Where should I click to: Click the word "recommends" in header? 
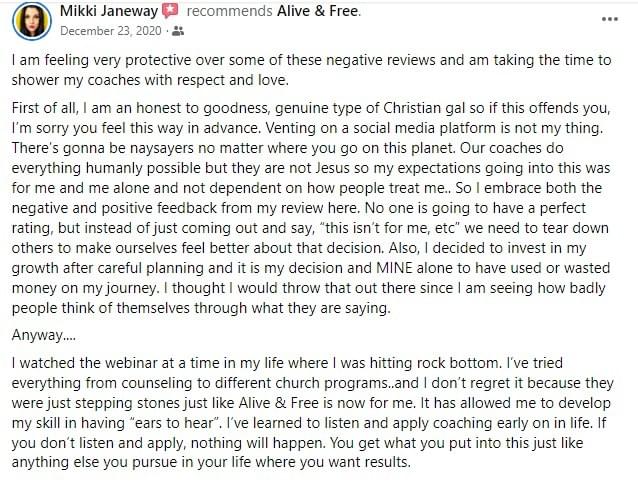229,11
